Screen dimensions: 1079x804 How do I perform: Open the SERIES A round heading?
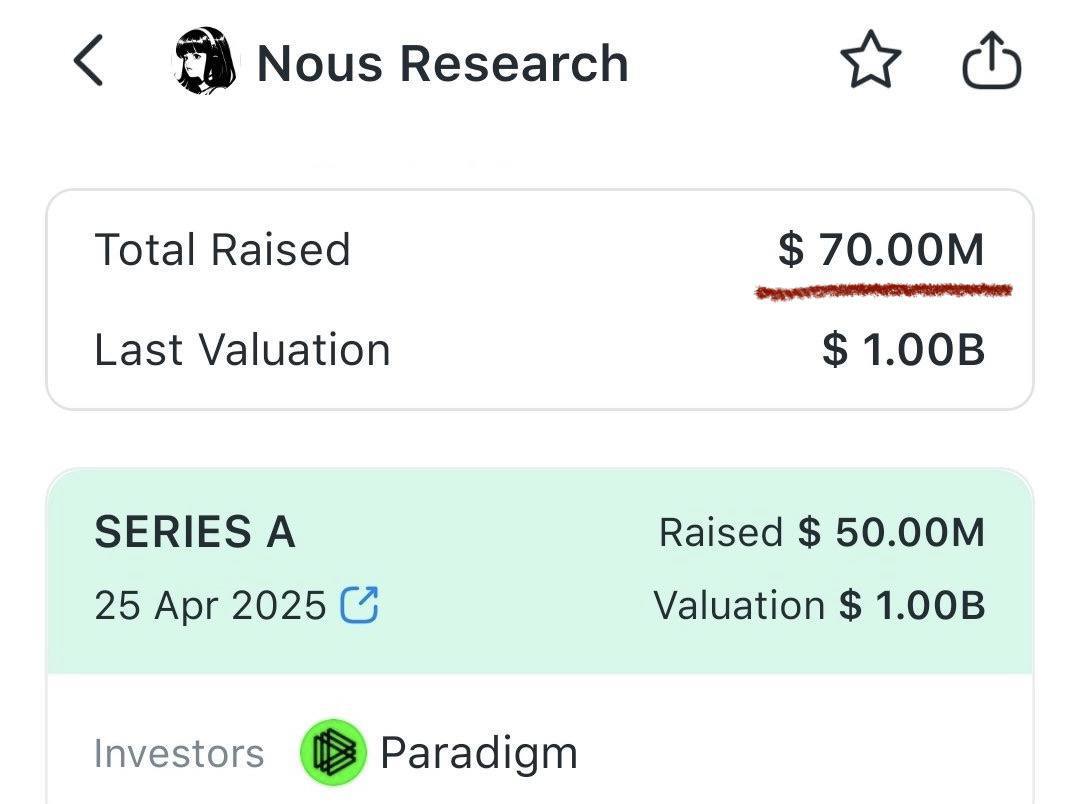[x=195, y=532]
